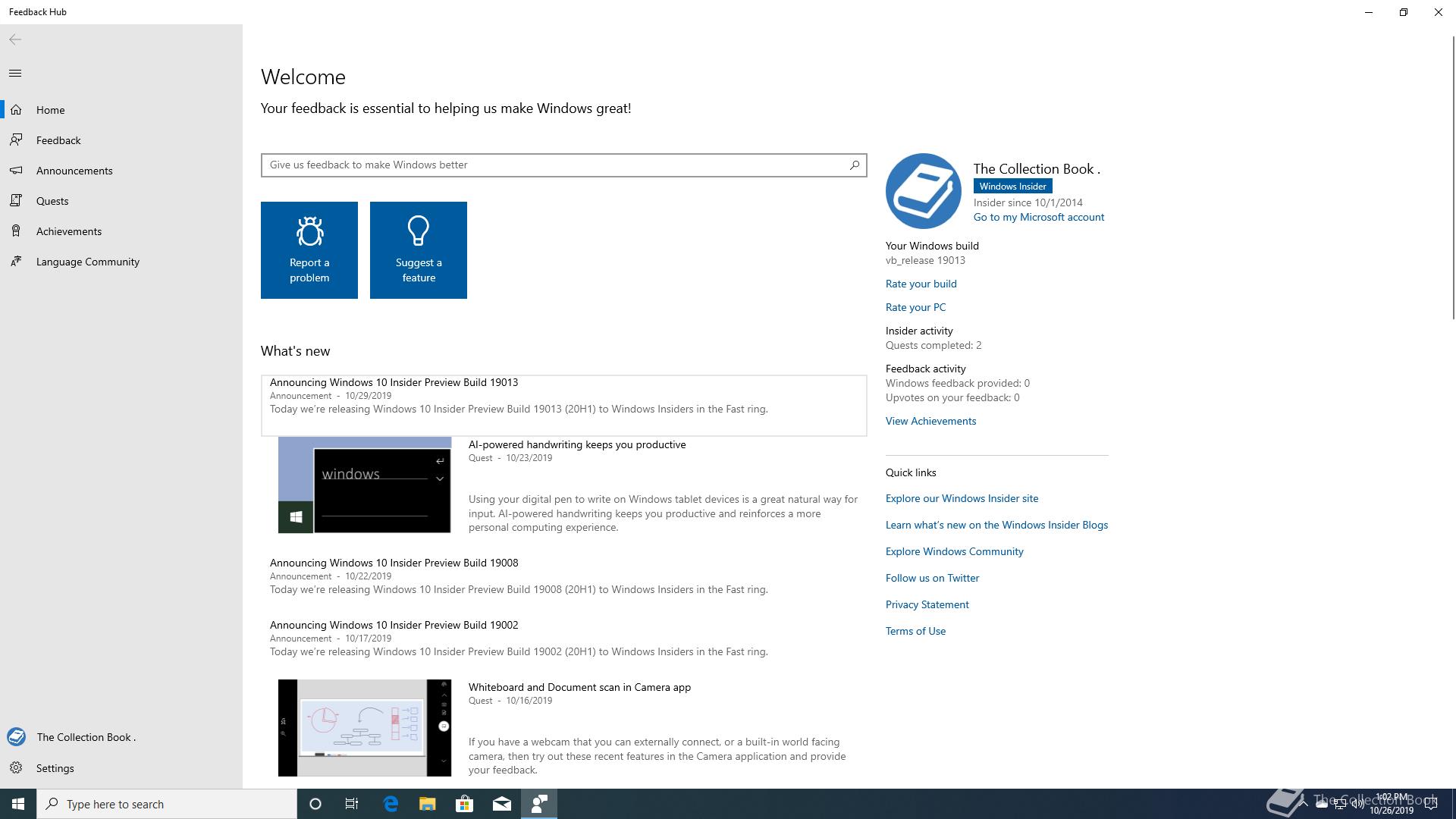
Task: Open Achievements in the sidebar
Action: coord(121,231)
